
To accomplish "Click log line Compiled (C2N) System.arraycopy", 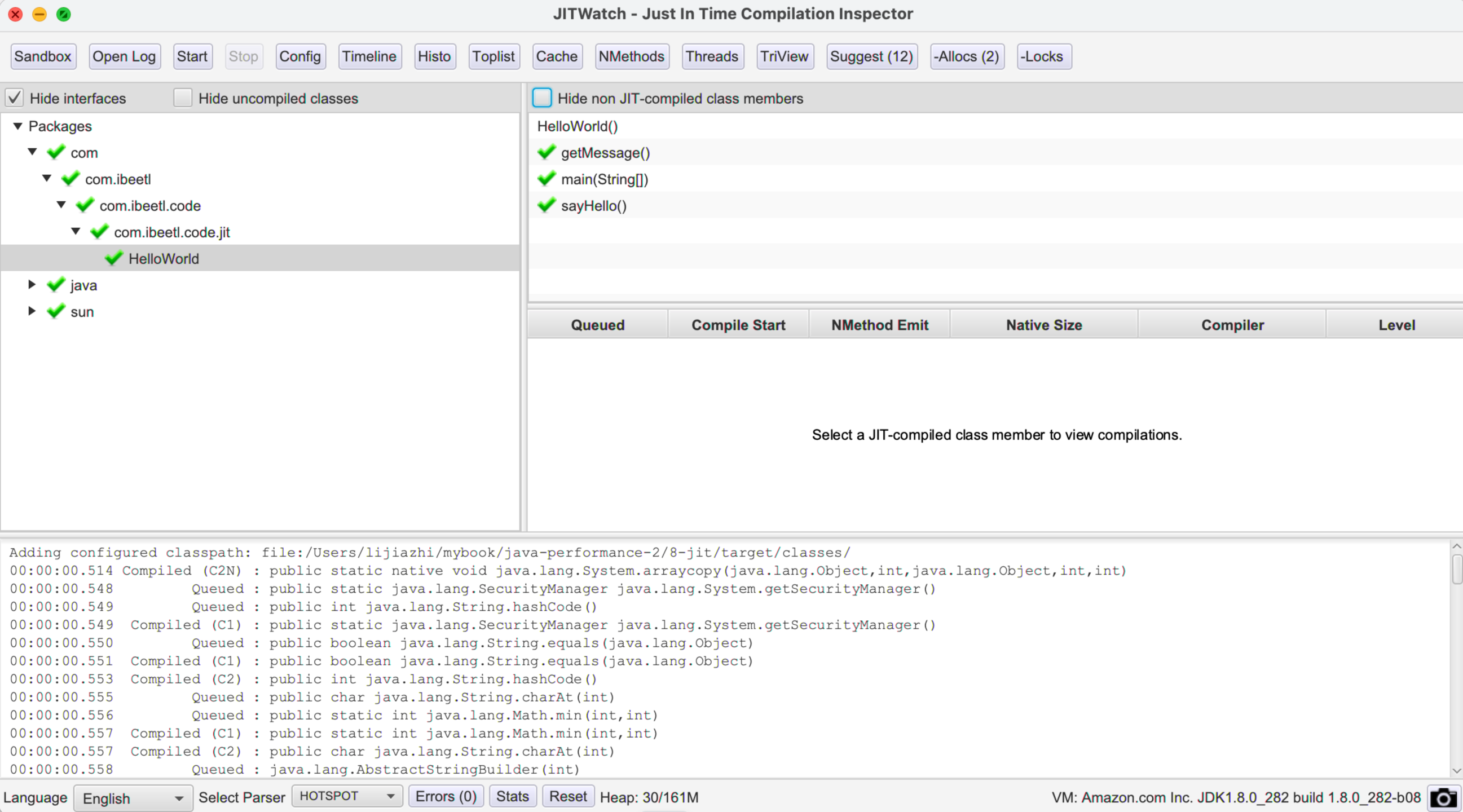I will [x=568, y=571].
